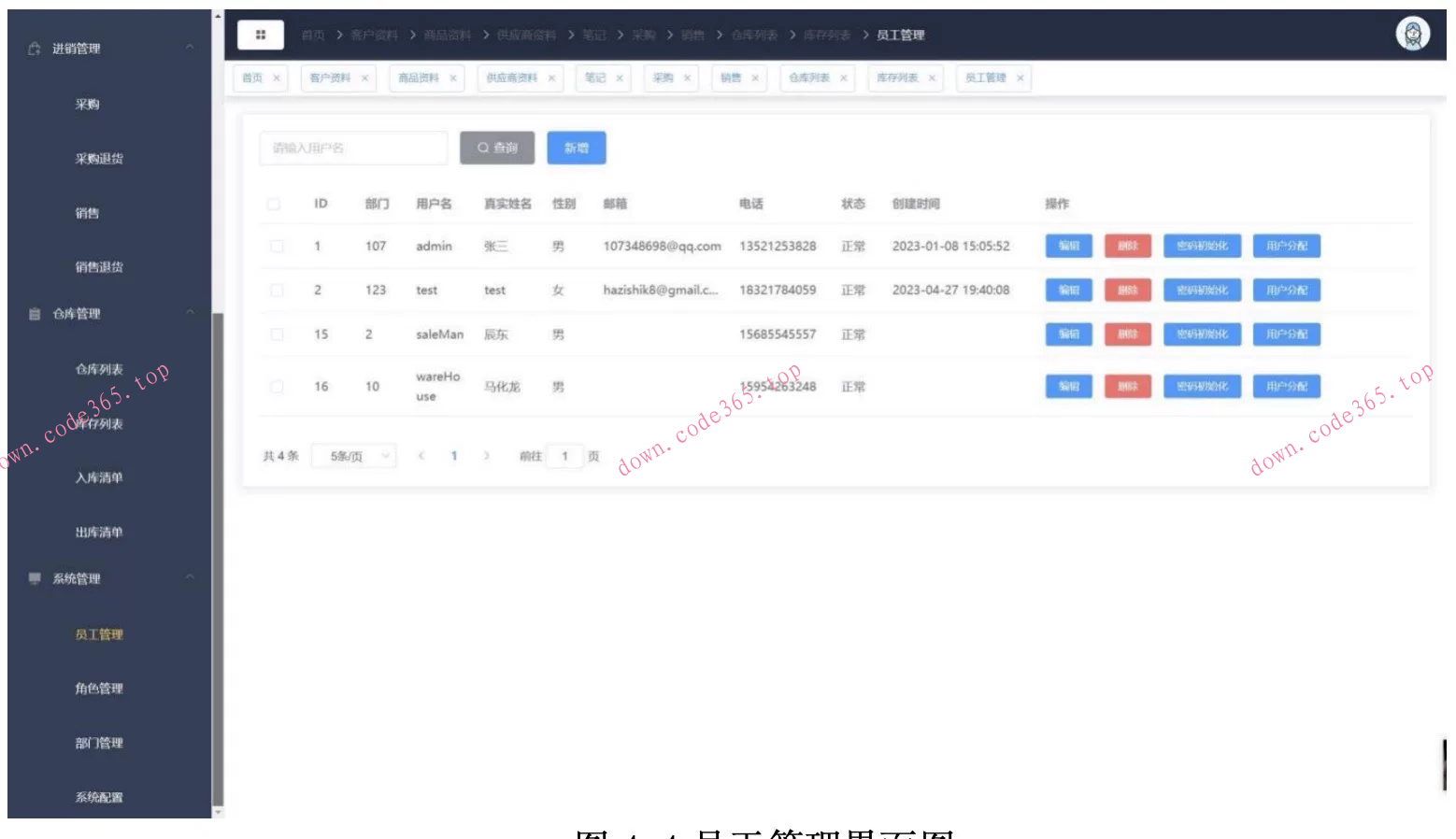
Task: Click 删除 for user test
Action: (1128, 291)
